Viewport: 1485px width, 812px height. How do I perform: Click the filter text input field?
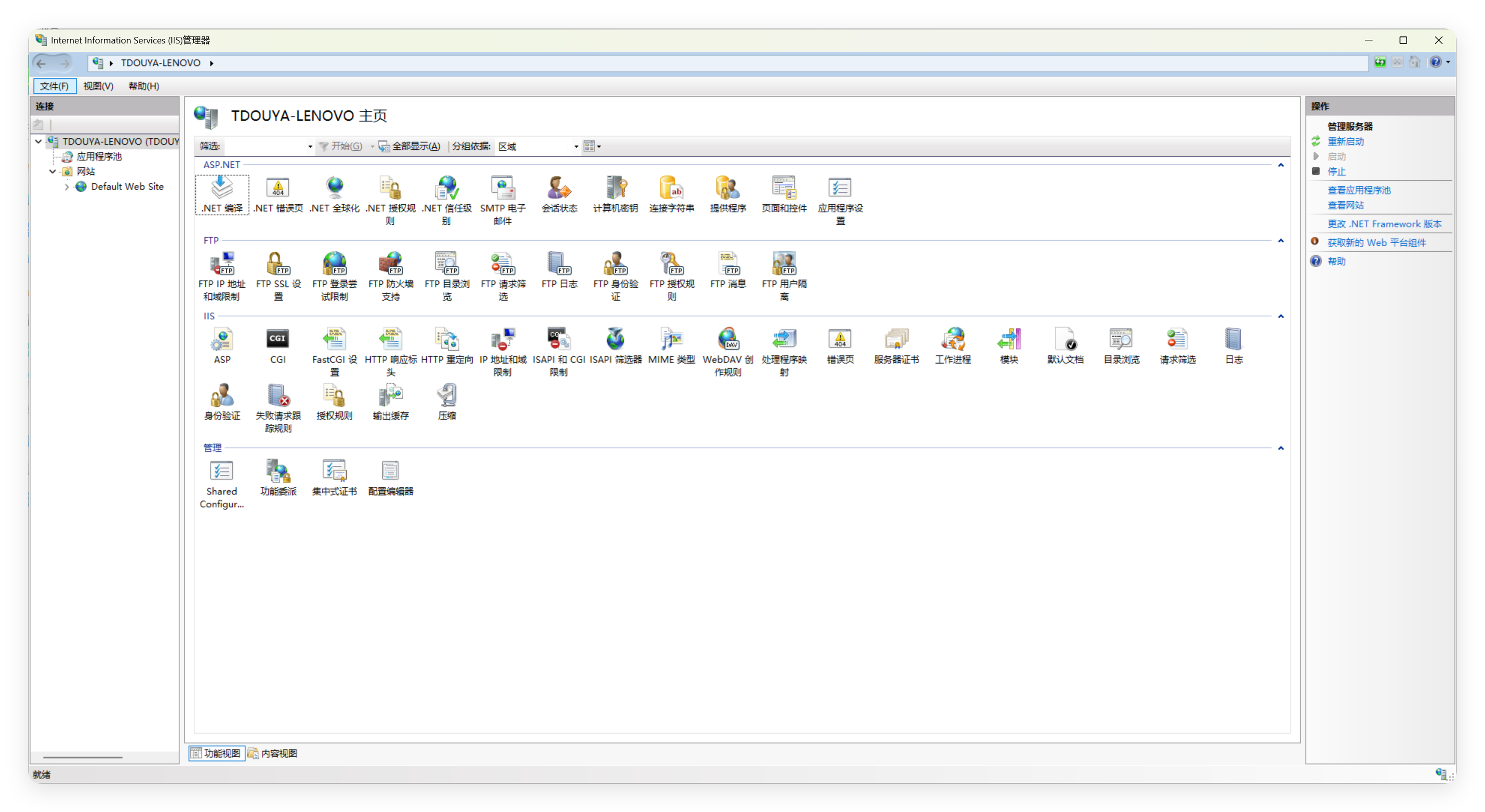tap(265, 146)
